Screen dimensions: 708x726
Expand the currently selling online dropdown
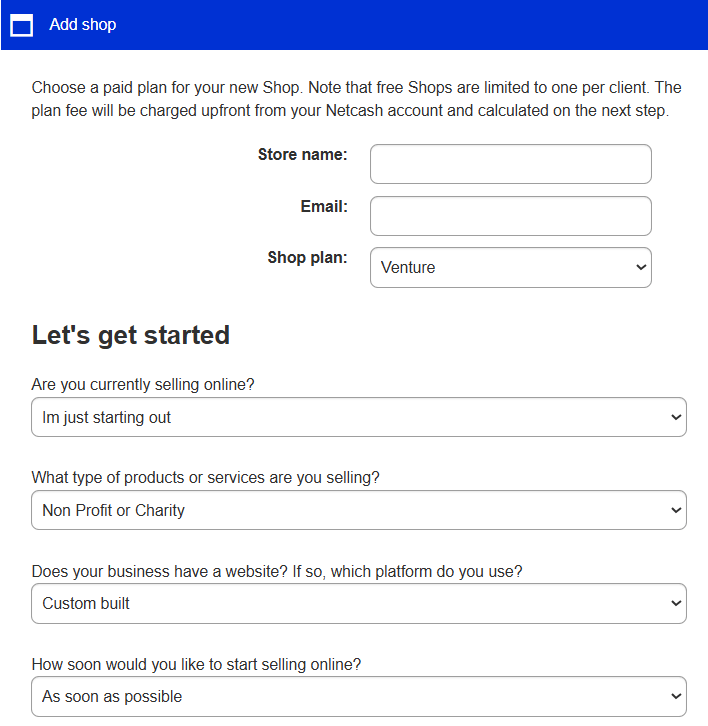pos(358,418)
